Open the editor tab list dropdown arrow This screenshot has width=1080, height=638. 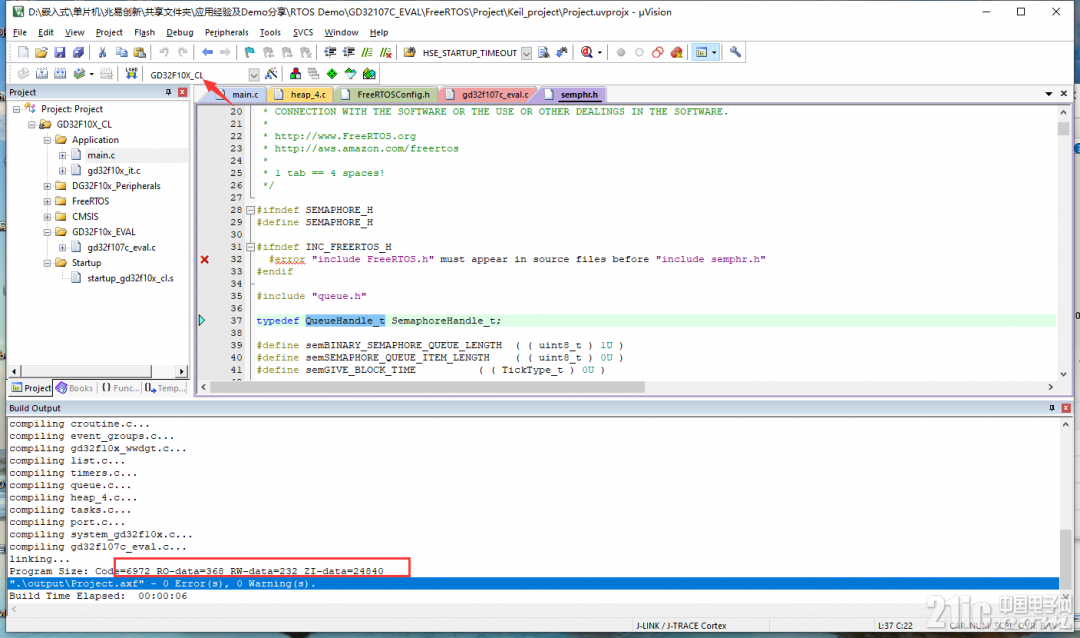click(1048, 94)
